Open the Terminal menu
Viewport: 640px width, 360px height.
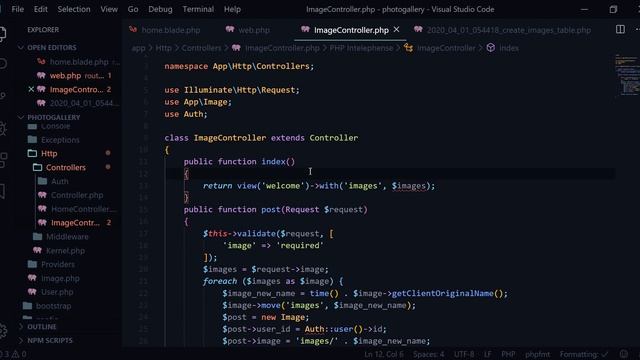198,9
